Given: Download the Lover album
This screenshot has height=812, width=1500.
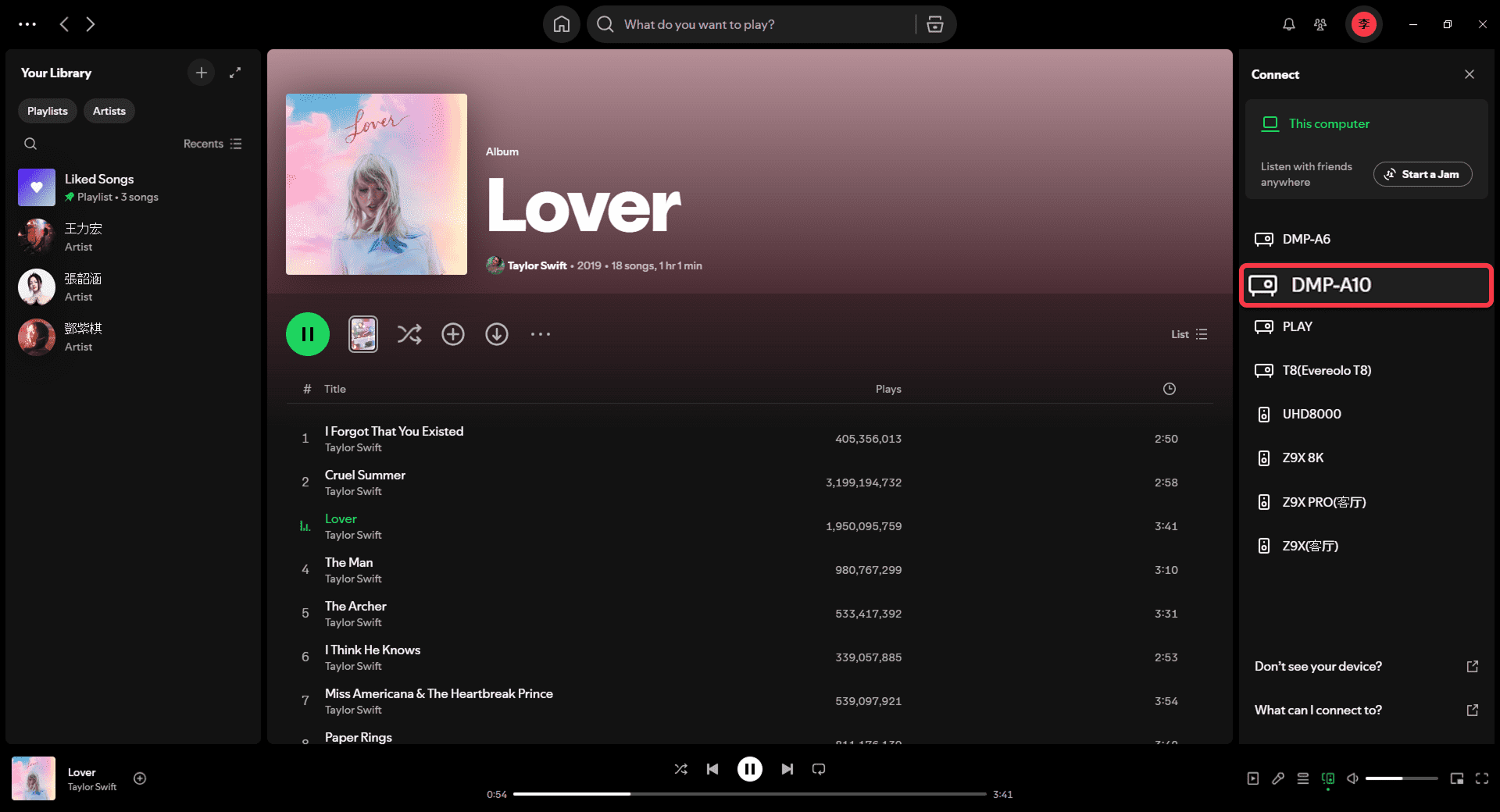Looking at the screenshot, I should [x=497, y=334].
